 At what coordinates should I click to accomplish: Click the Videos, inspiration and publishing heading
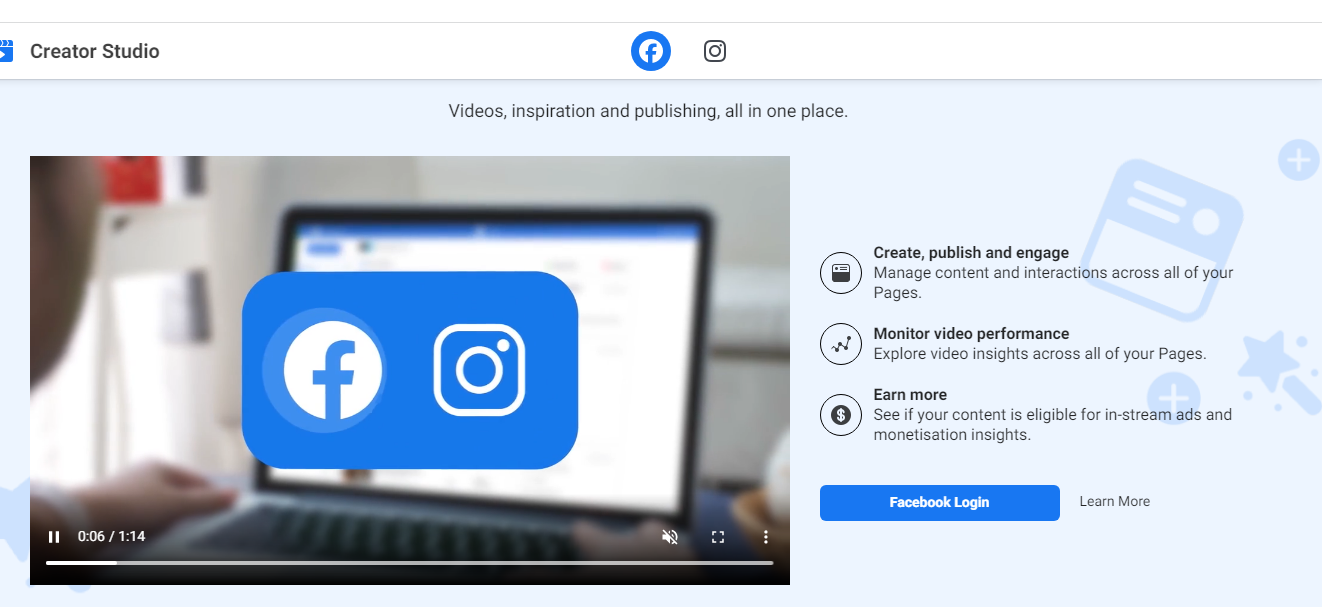648,110
